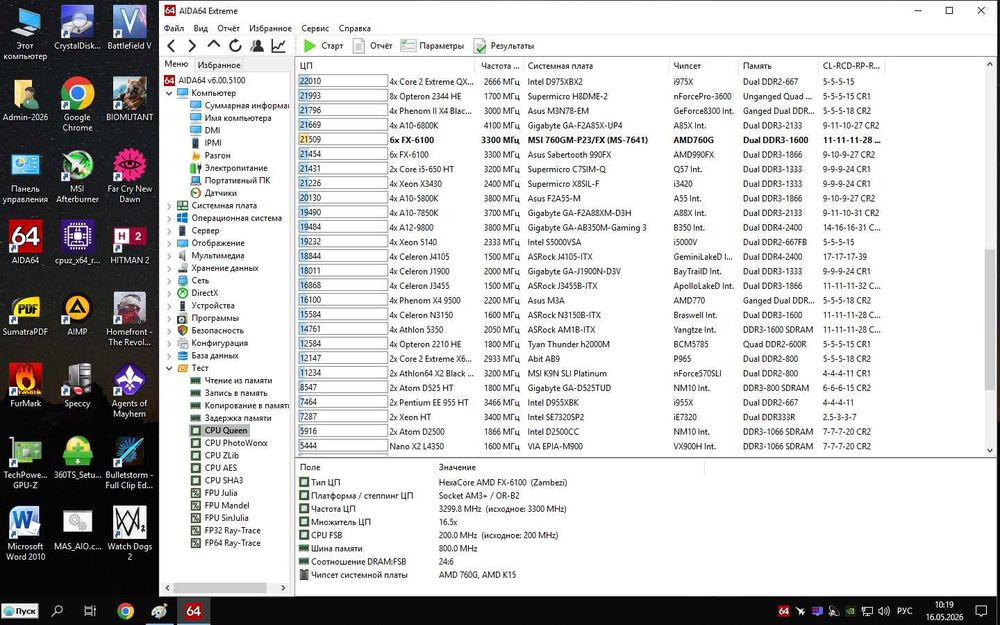This screenshot has width=1000, height=625.
Task: Switch to the Избранное tab in the sidebar
Action: point(219,65)
